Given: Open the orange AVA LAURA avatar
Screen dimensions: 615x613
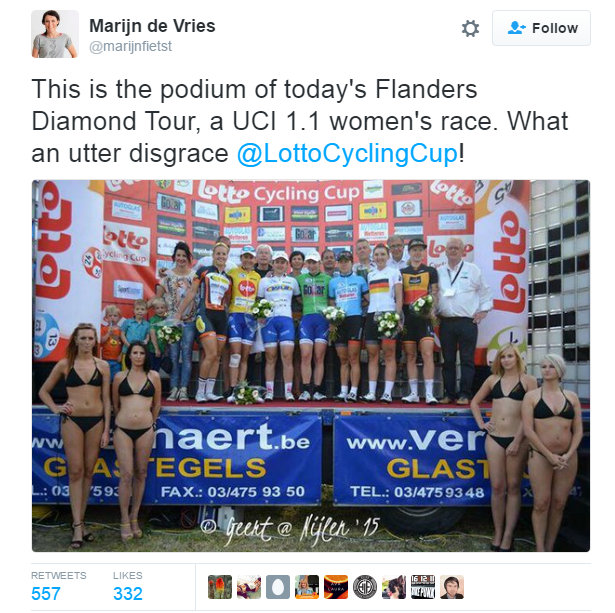Looking at the screenshot, I should [x=336, y=587].
